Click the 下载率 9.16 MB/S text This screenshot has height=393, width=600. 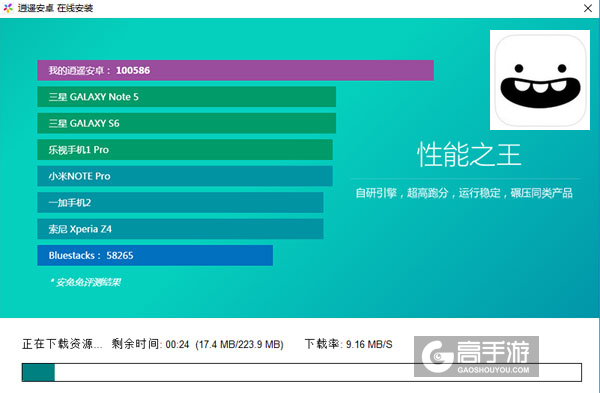[349, 344]
